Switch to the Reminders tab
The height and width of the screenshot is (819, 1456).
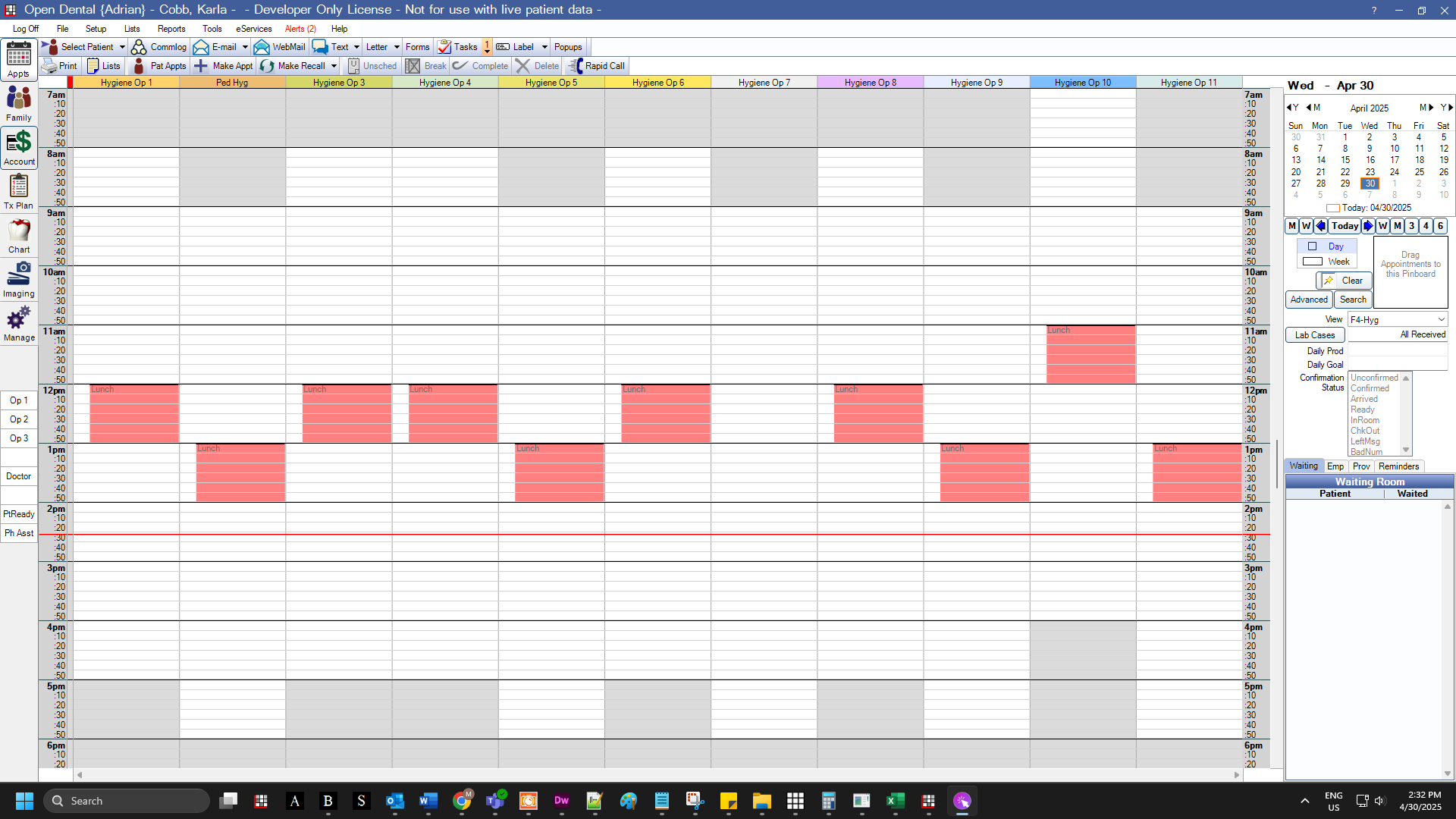(x=1398, y=466)
